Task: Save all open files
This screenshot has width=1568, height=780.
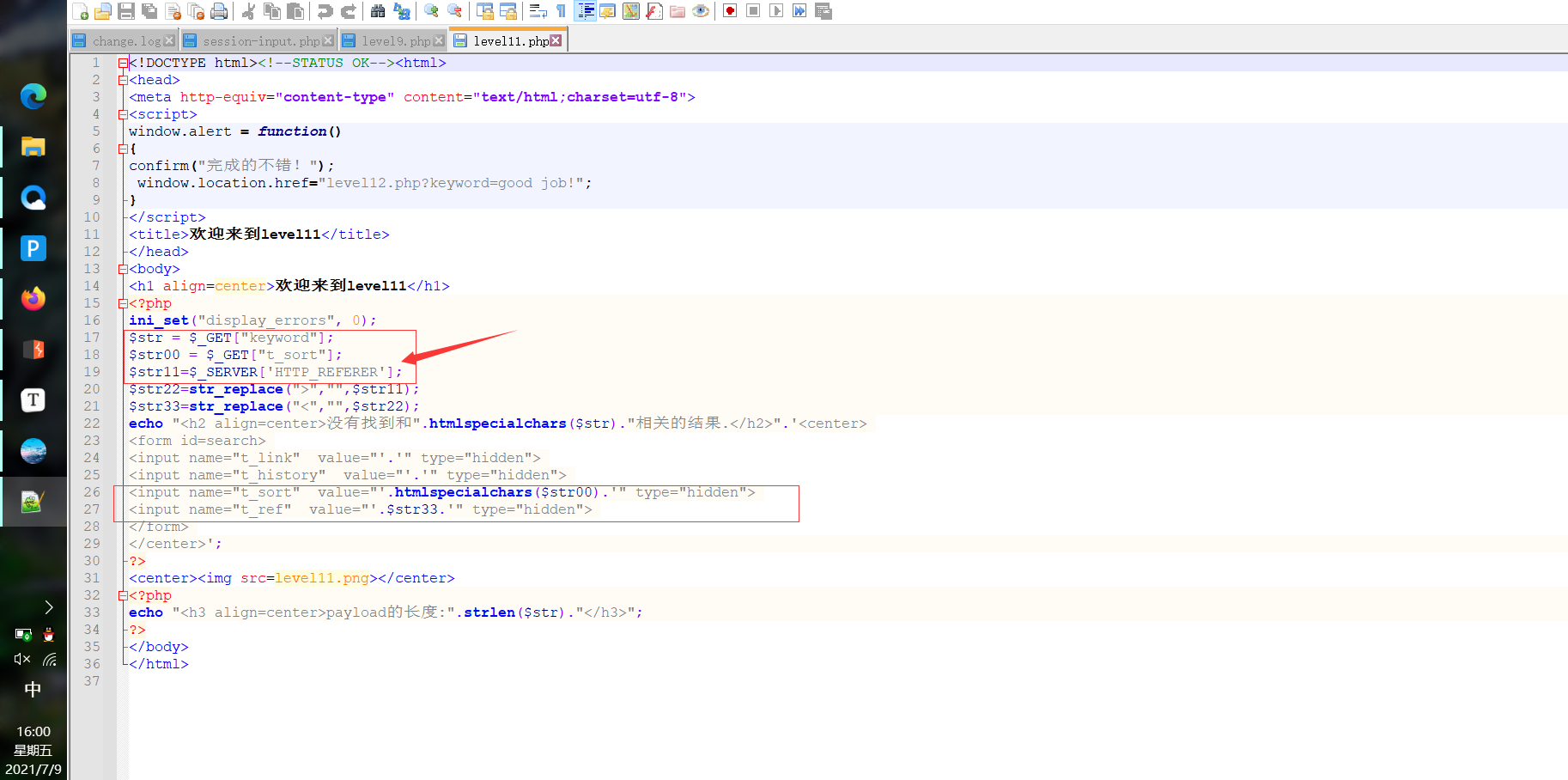Action: (x=149, y=11)
